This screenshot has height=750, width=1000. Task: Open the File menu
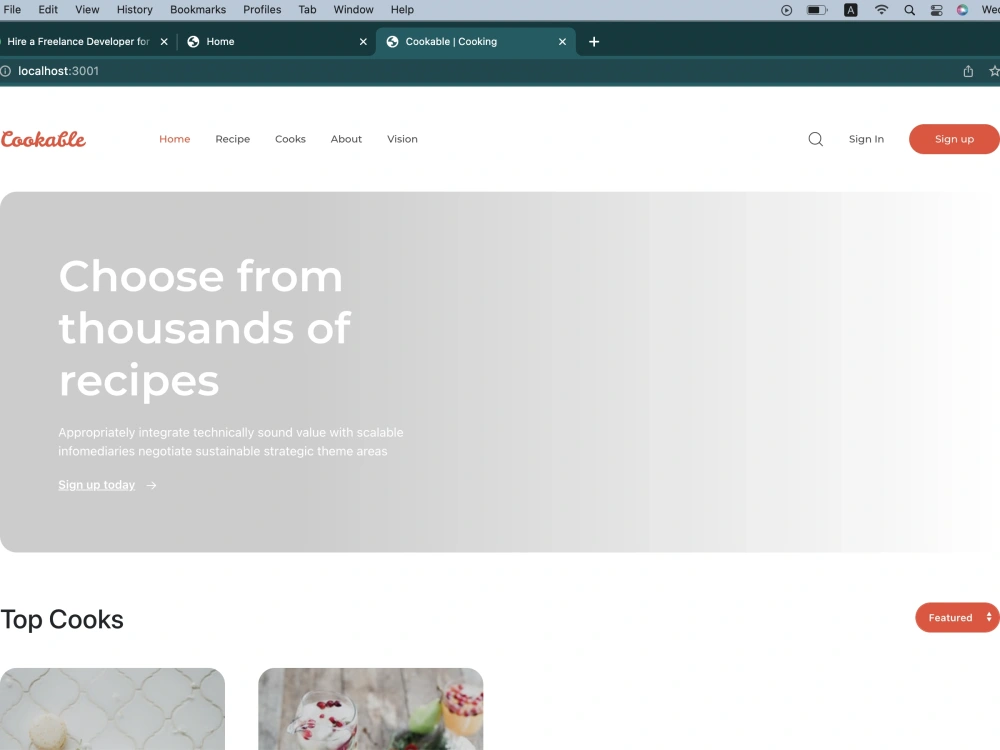[12, 10]
